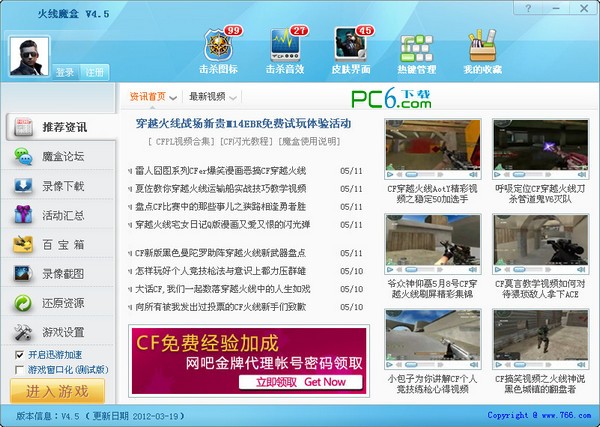Click play icon under 呼吸定位 video

click(x=498, y=174)
